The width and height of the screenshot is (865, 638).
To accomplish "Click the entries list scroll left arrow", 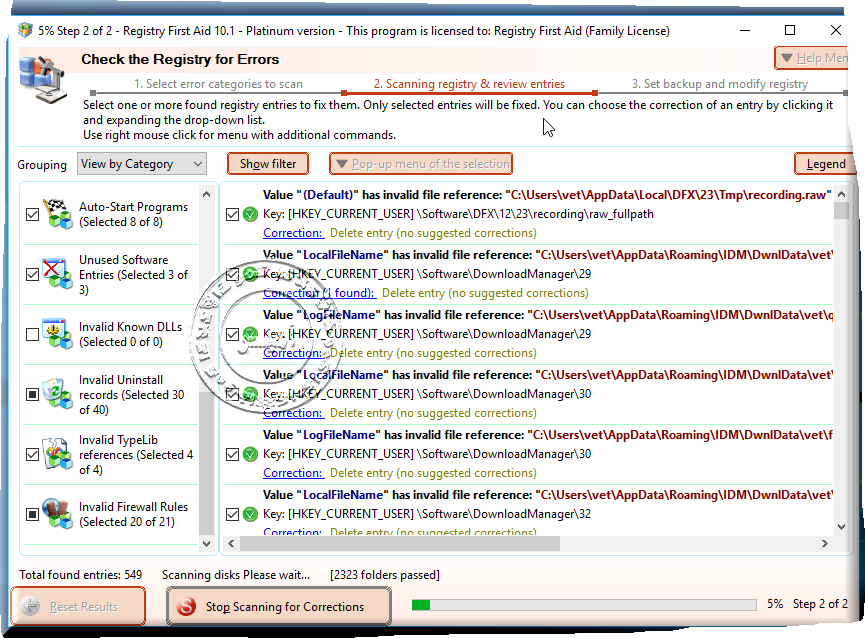I will 232,544.
